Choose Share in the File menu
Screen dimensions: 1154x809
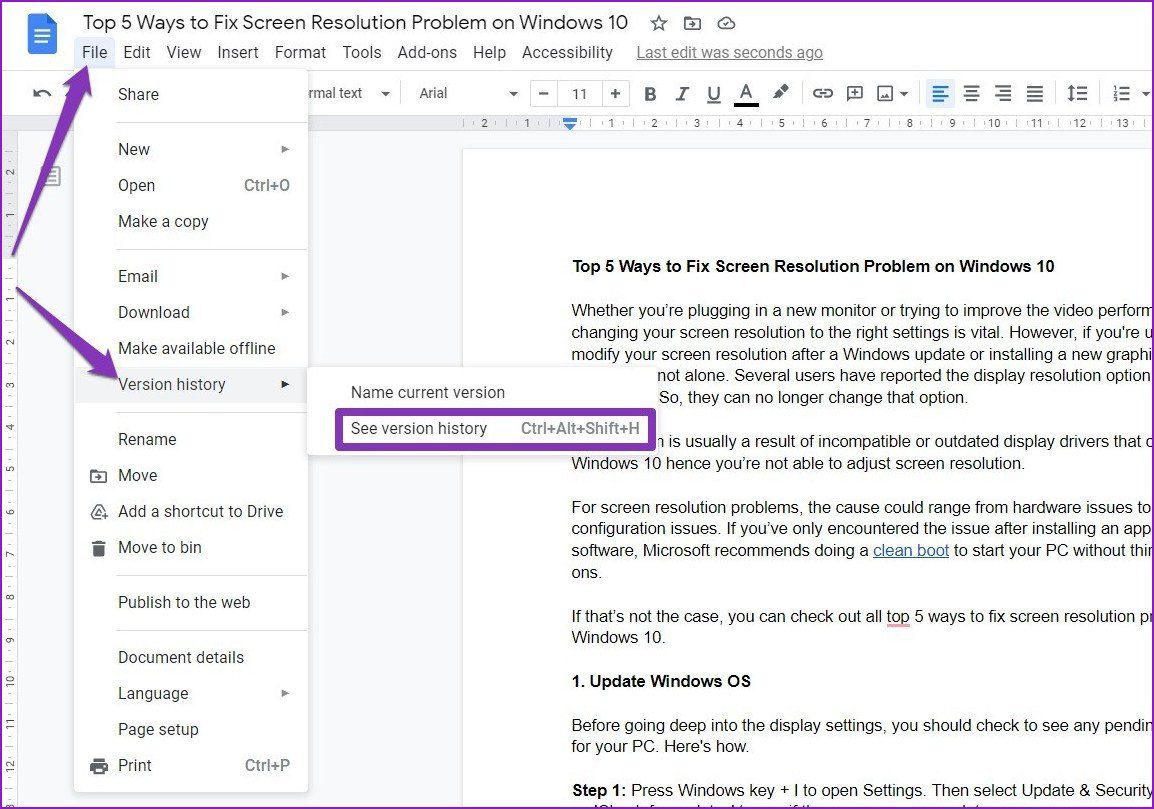[x=191, y=94]
